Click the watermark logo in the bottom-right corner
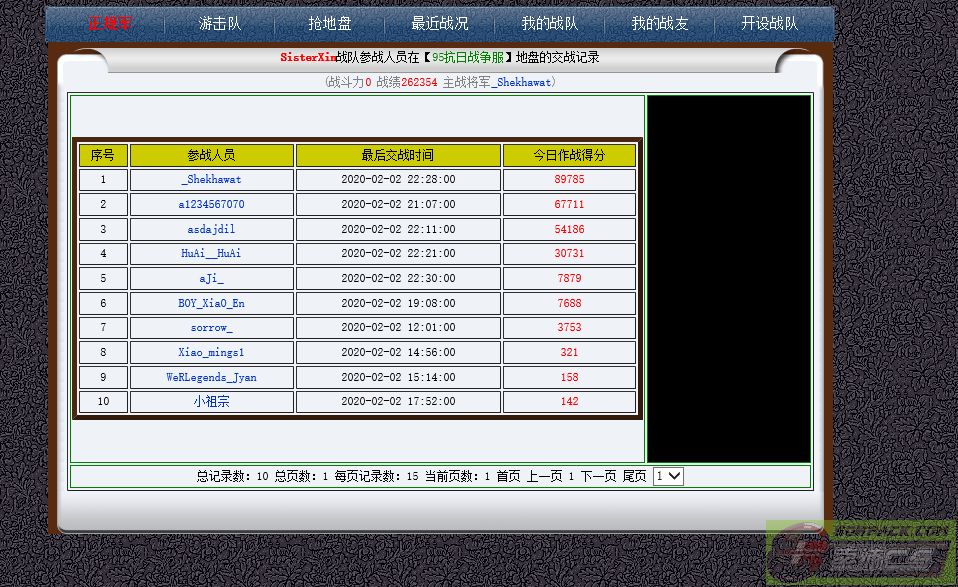Viewport: 958px width, 587px height. tap(861, 553)
